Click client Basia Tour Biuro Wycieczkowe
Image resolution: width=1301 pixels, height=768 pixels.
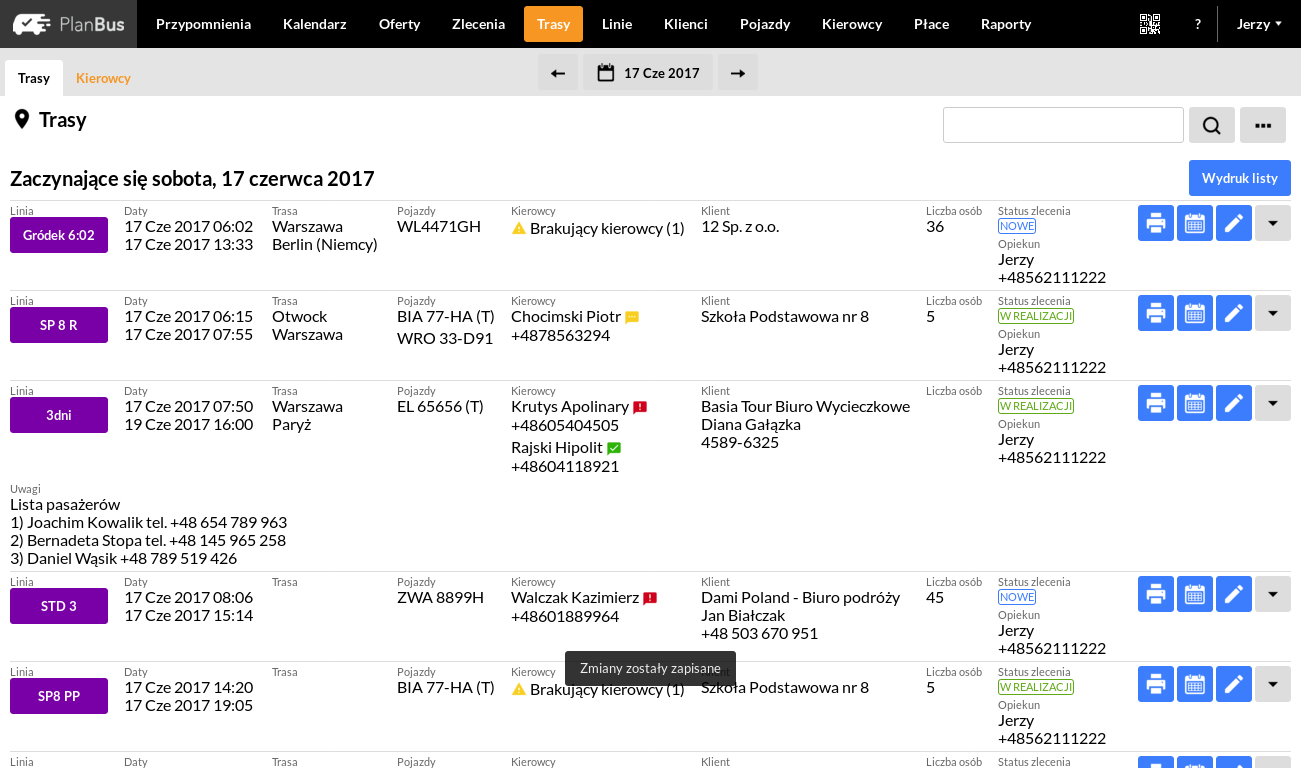806,406
